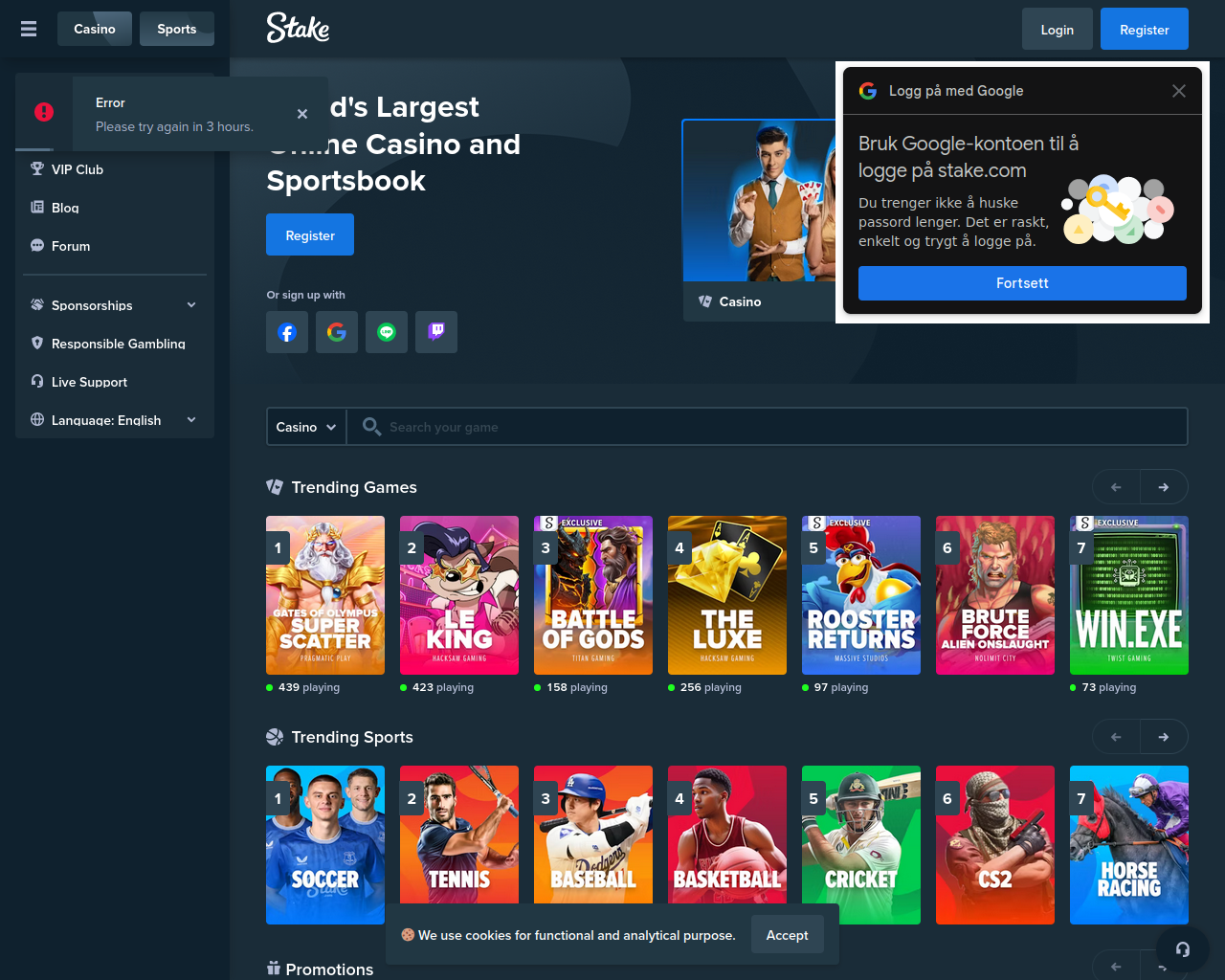
Task: Click the Responsible Gambling shield icon
Action: (x=37, y=343)
